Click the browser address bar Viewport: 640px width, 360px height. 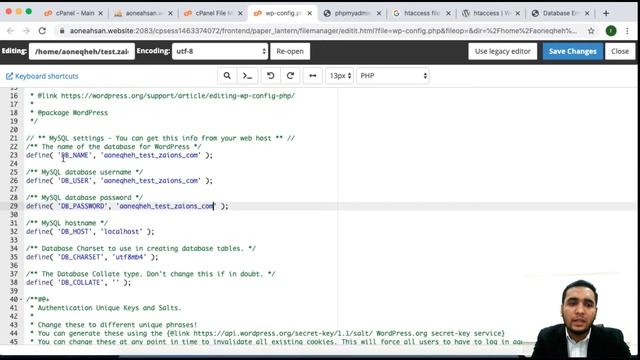point(324,31)
